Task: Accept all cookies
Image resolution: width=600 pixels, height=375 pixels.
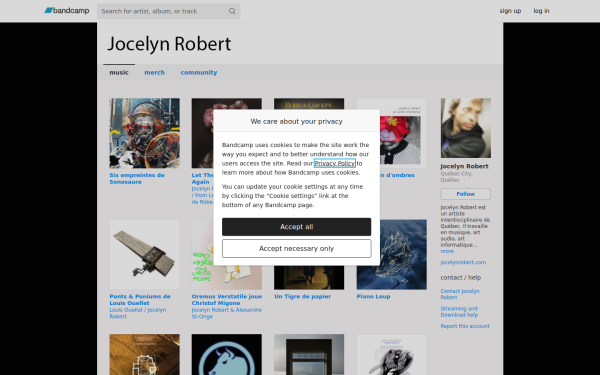Action: [x=297, y=227]
